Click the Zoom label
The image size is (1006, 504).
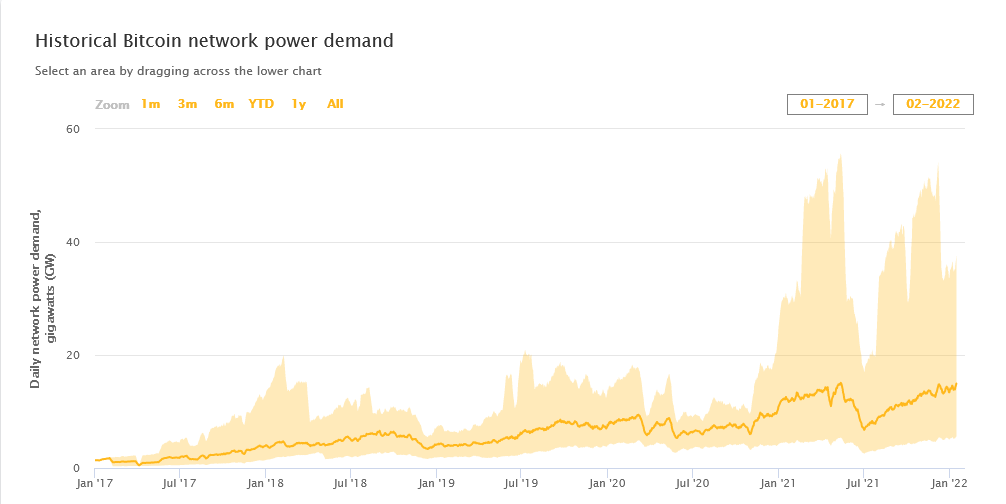click(112, 105)
